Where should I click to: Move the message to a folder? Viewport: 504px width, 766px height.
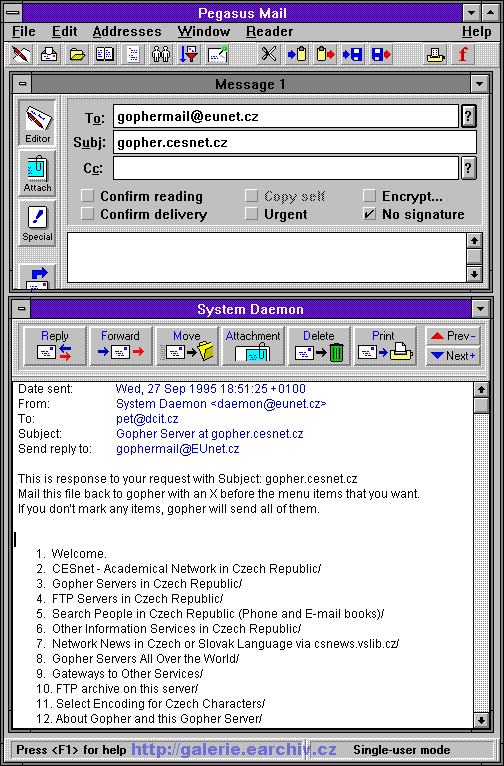pyautogui.click(x=187, y=346)
